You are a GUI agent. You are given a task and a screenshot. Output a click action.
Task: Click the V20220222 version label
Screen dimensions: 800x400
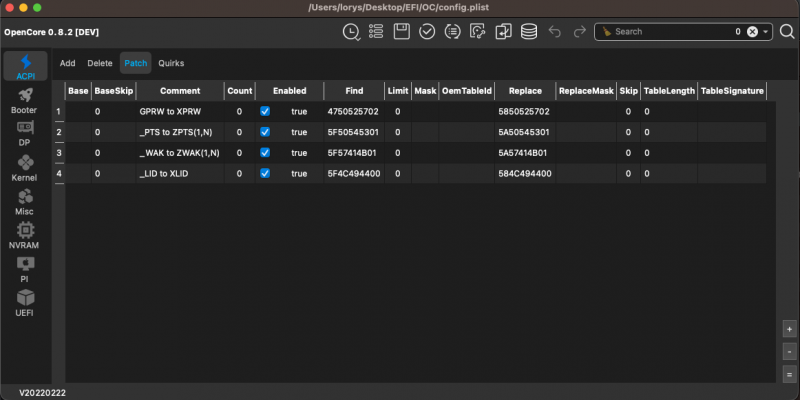coord(42,393)
